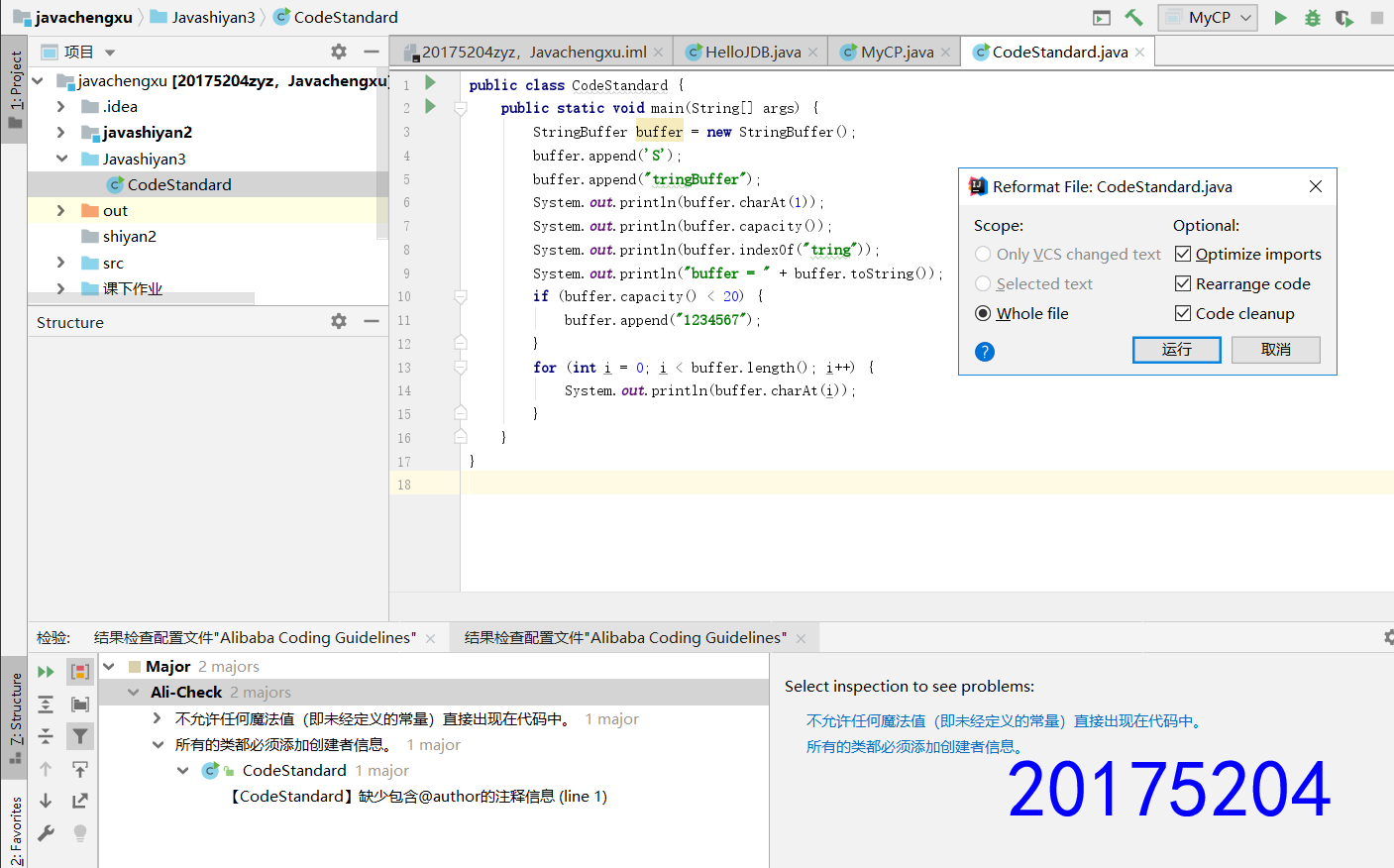Hide the Project panel with minus icon
This screenshot has width=1394, height=868.
click(x=372, y=52)
